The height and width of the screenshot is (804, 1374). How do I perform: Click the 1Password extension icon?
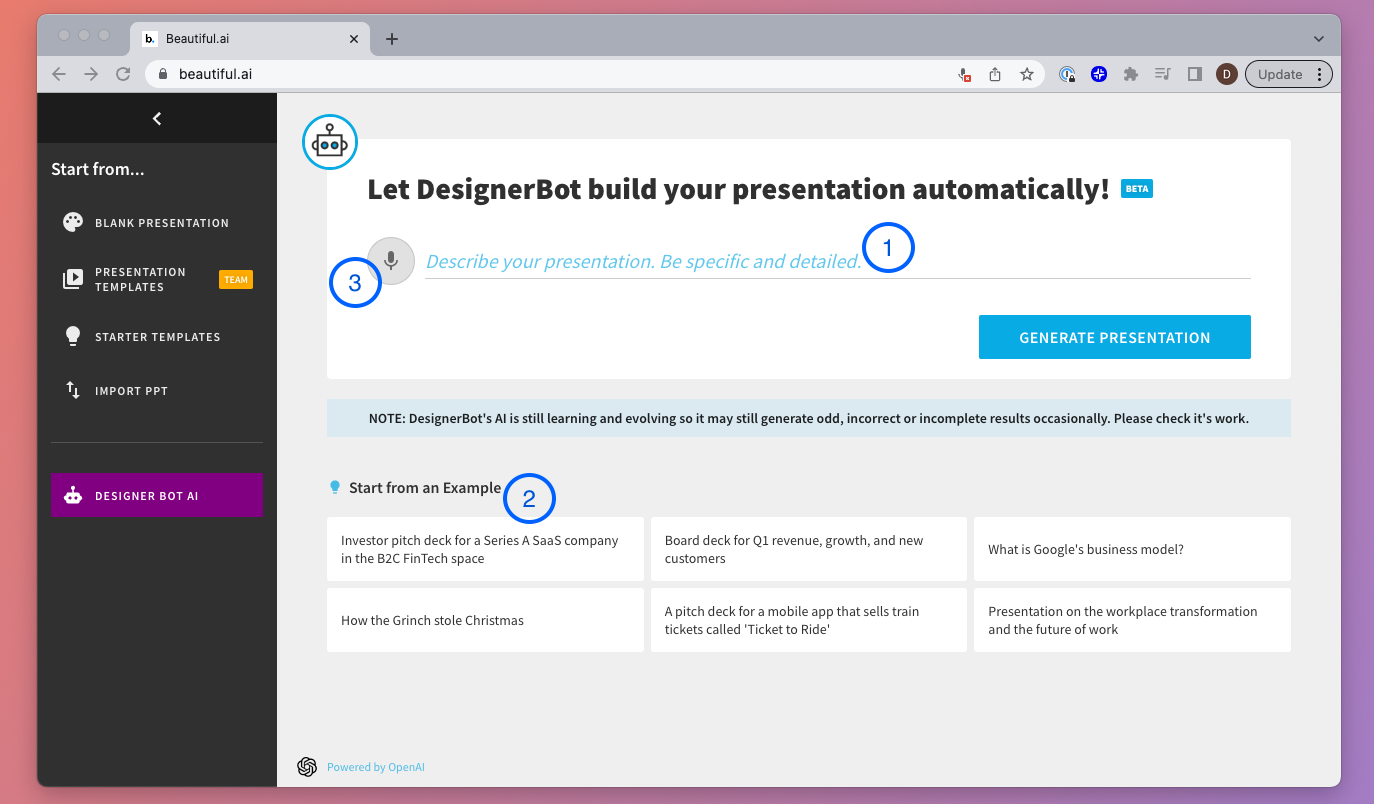pos(1067,74)
